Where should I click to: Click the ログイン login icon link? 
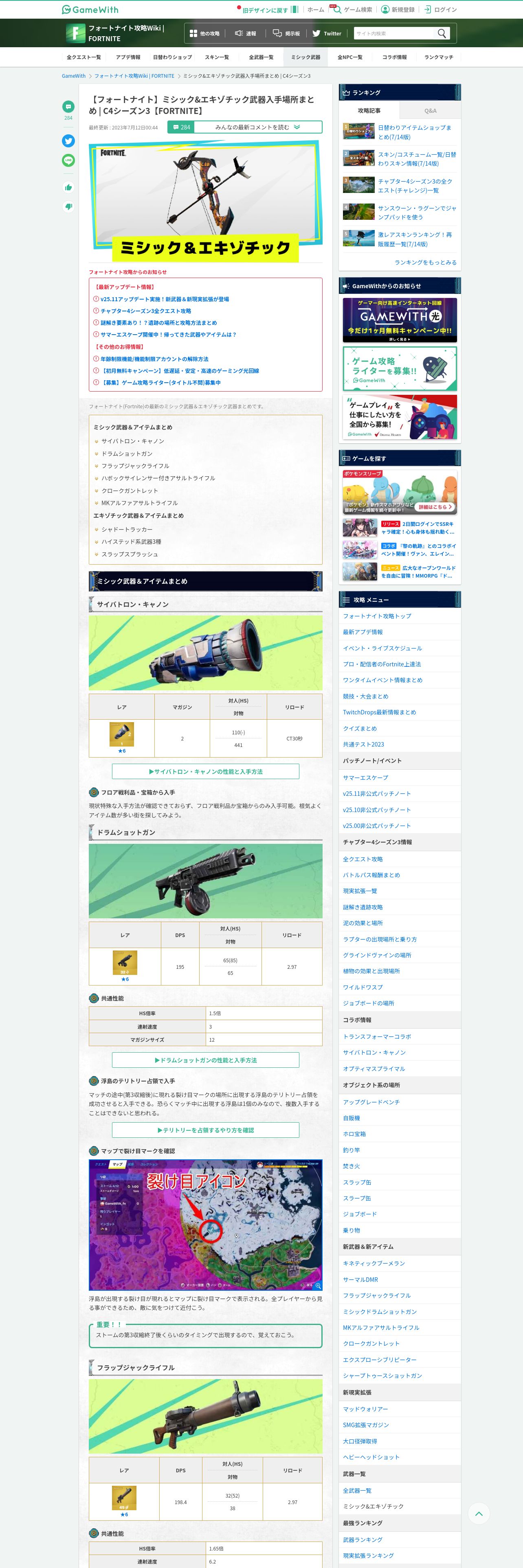(440, 10)
